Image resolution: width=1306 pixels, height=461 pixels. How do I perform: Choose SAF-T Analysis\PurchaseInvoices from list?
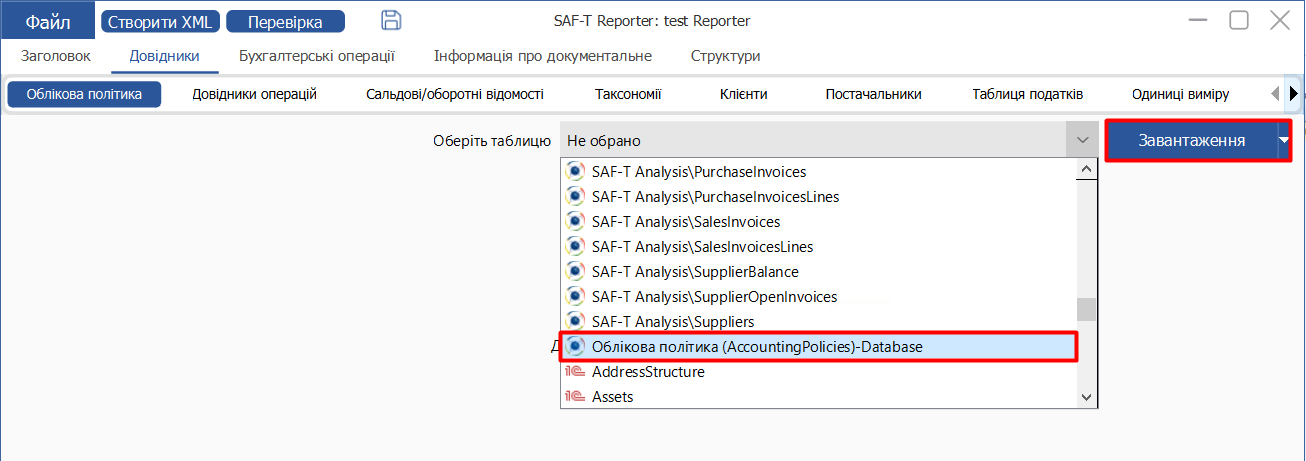817,171
